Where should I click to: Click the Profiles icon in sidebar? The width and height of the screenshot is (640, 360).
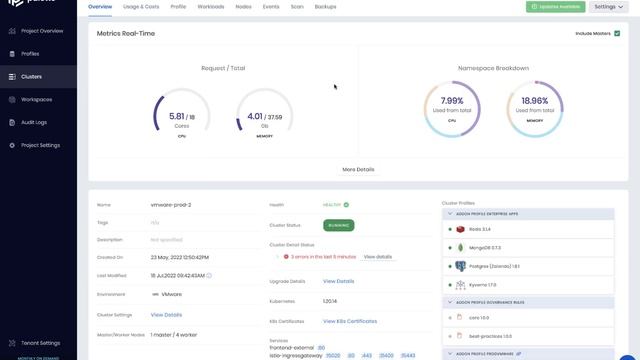click(12, 54)
